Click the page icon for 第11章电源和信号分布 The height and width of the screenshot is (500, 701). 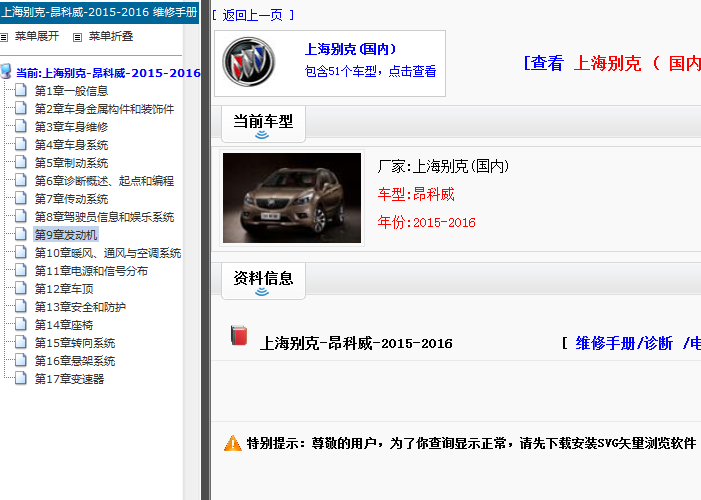(21, 270)
